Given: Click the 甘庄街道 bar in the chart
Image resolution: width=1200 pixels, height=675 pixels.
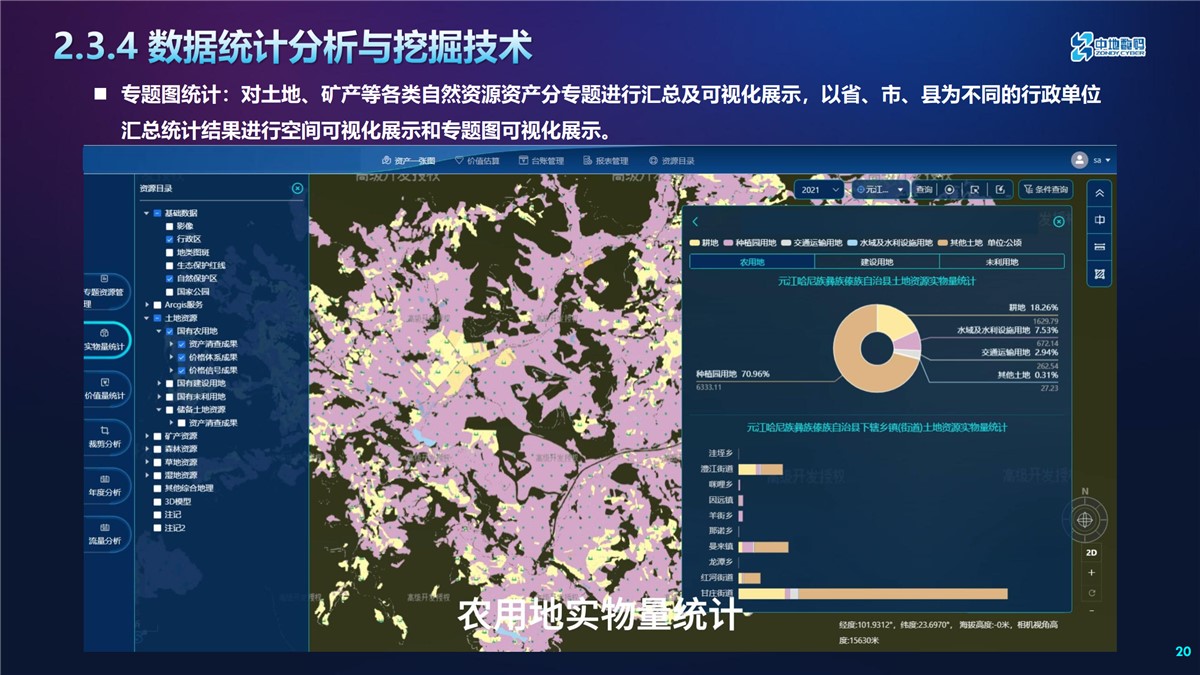Looking at the screenshot, I should [x=872, y=593].
